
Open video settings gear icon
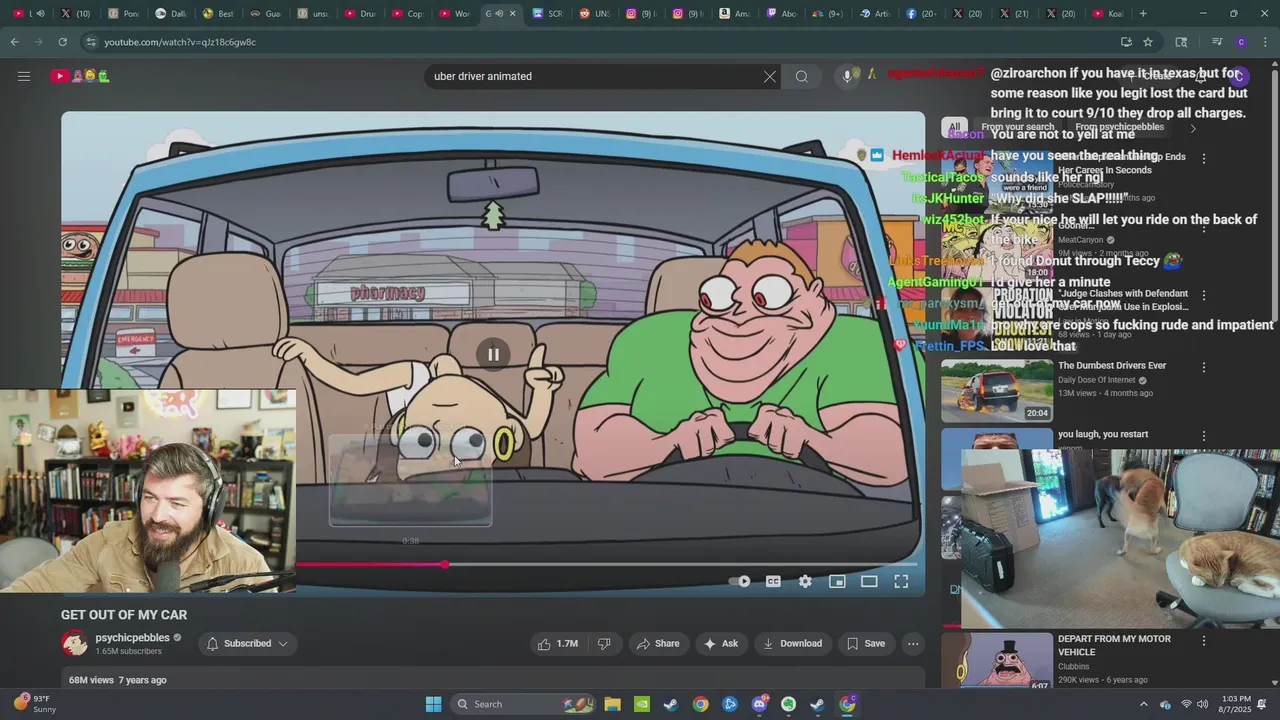pos(805,581)
